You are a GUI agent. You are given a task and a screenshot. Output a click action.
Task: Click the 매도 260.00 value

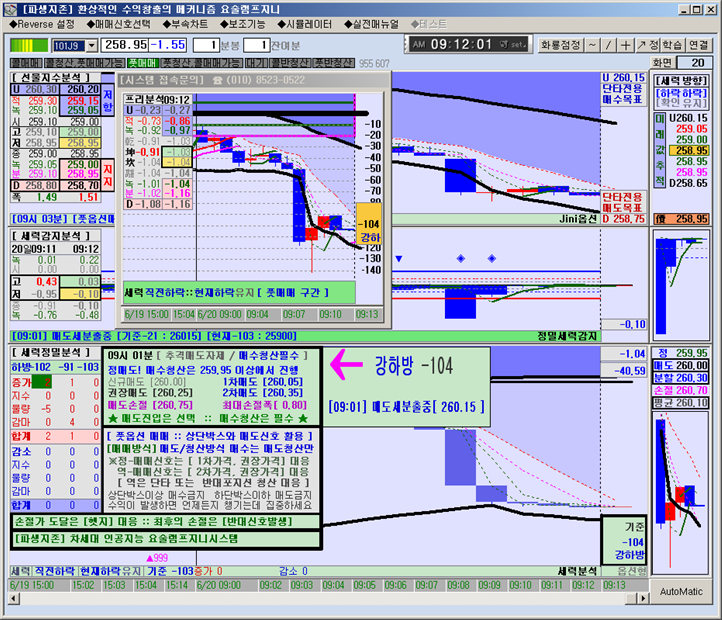[x=681, y=366]
